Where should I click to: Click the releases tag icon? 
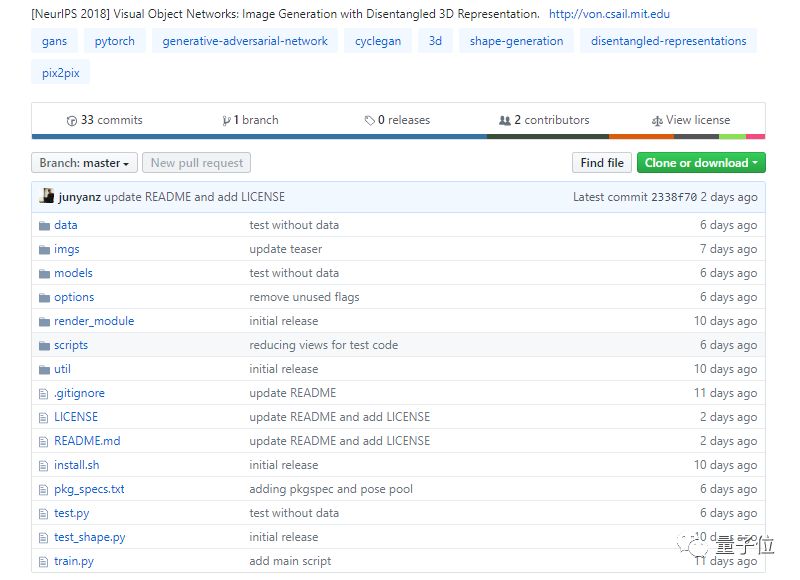[369, 120]
